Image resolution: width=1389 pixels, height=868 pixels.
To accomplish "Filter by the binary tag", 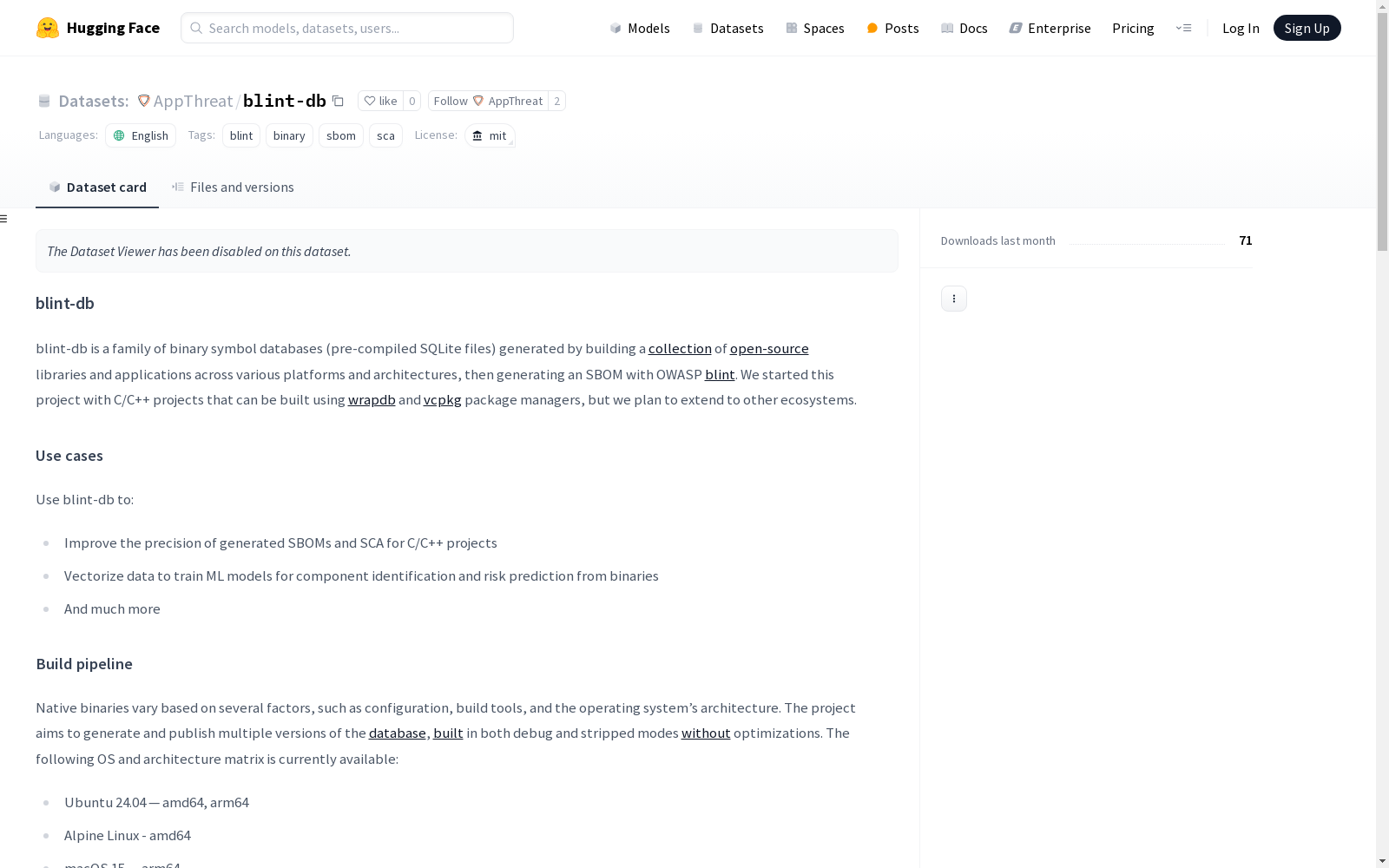I will pos(289,135).
